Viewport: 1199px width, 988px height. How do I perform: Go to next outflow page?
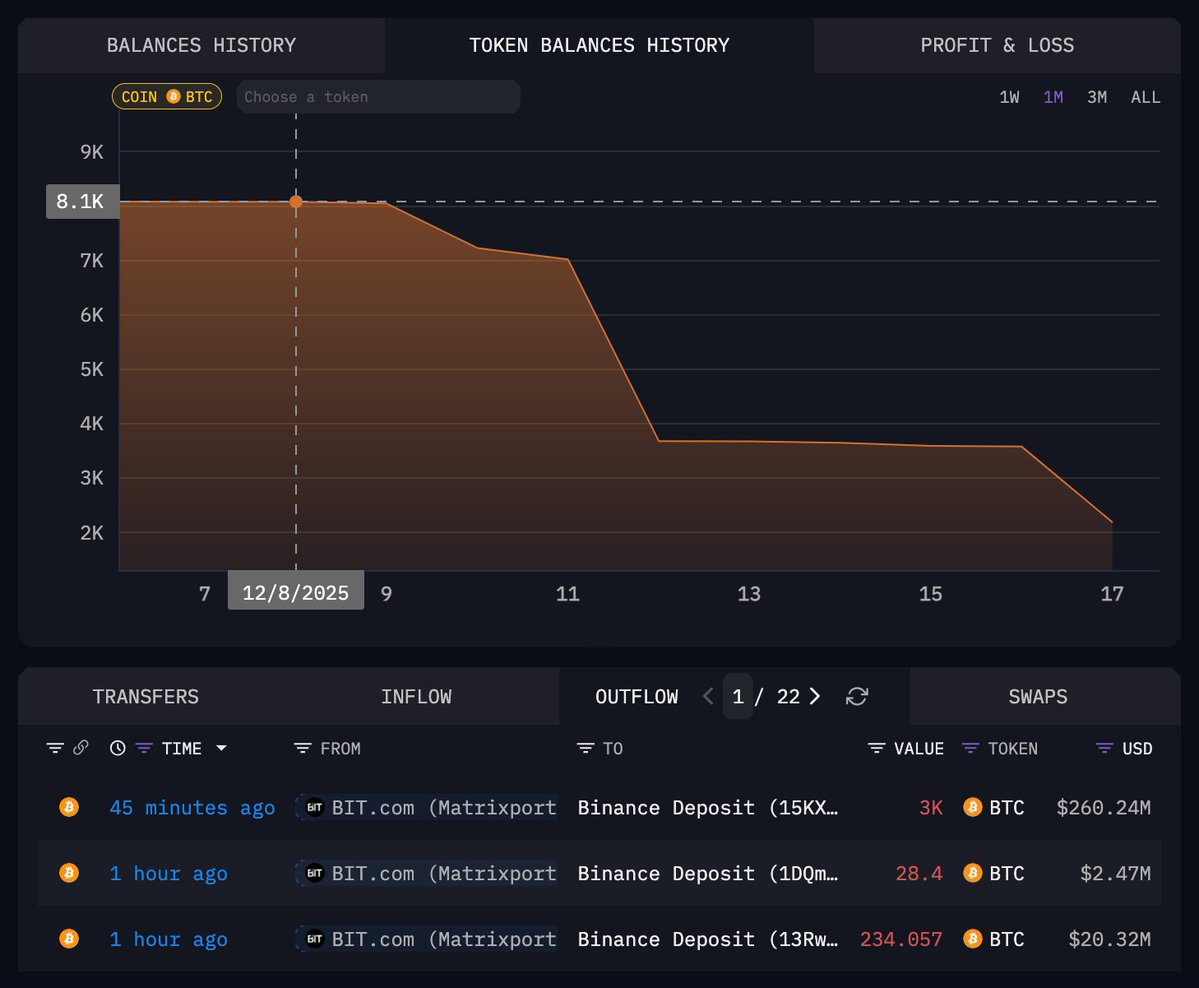[815, 697]
